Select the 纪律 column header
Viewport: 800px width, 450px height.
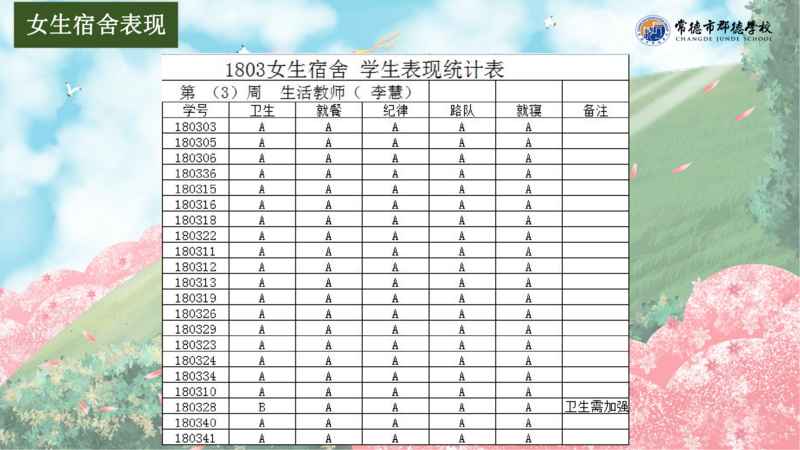395,110
